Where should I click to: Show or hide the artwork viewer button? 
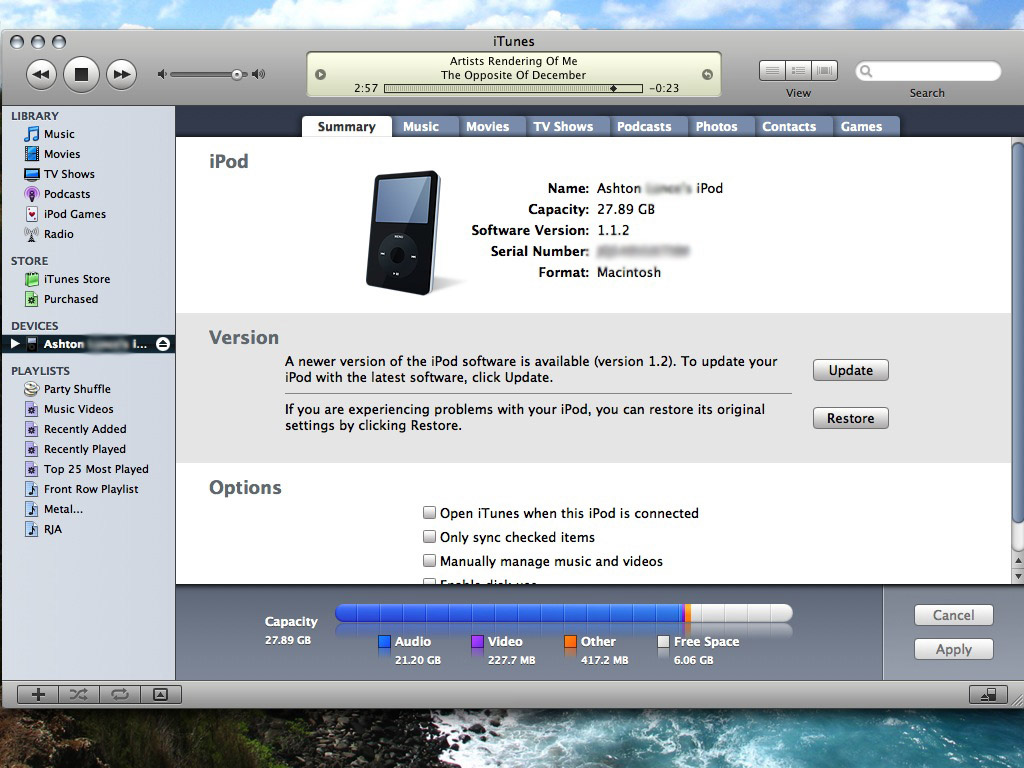click(x=161, y=694)
